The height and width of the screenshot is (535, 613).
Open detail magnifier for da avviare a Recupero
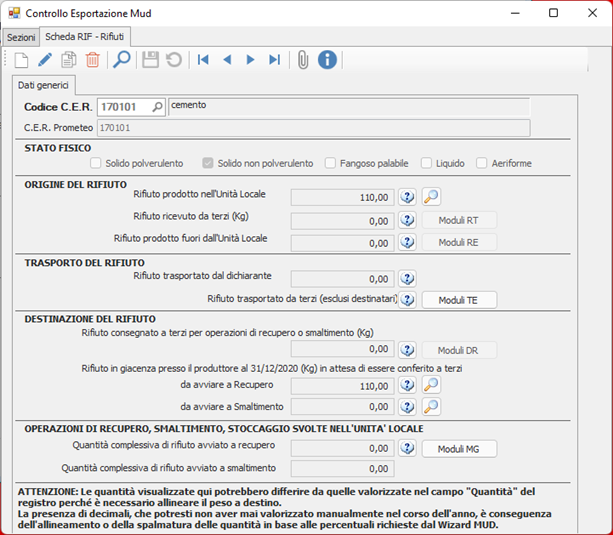(431, 384)
